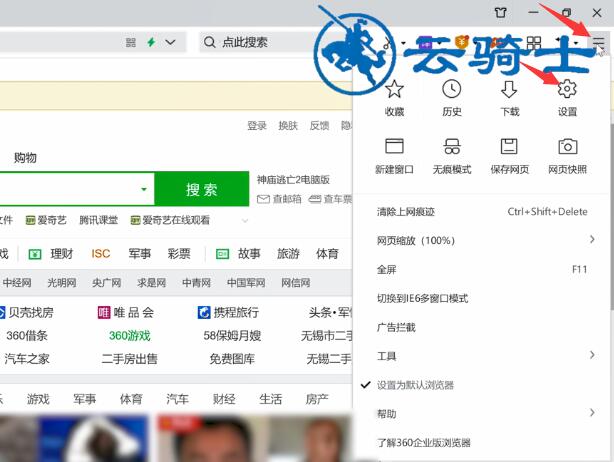Open the address bar dropdown chevron
Screen dimensions: 614x462
tap(170, 42)
